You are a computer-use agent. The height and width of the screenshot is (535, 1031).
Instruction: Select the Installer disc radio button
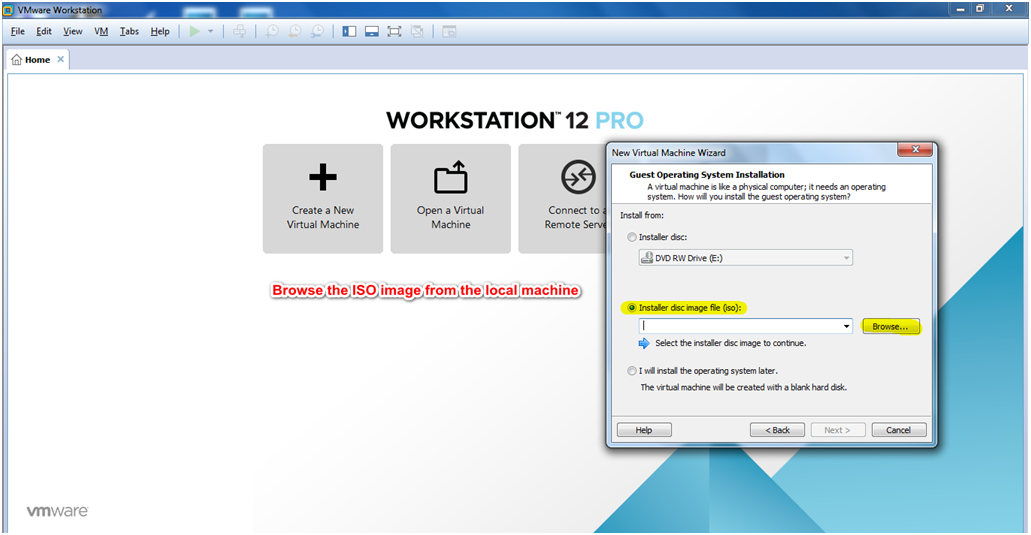[x=632, y=237]
